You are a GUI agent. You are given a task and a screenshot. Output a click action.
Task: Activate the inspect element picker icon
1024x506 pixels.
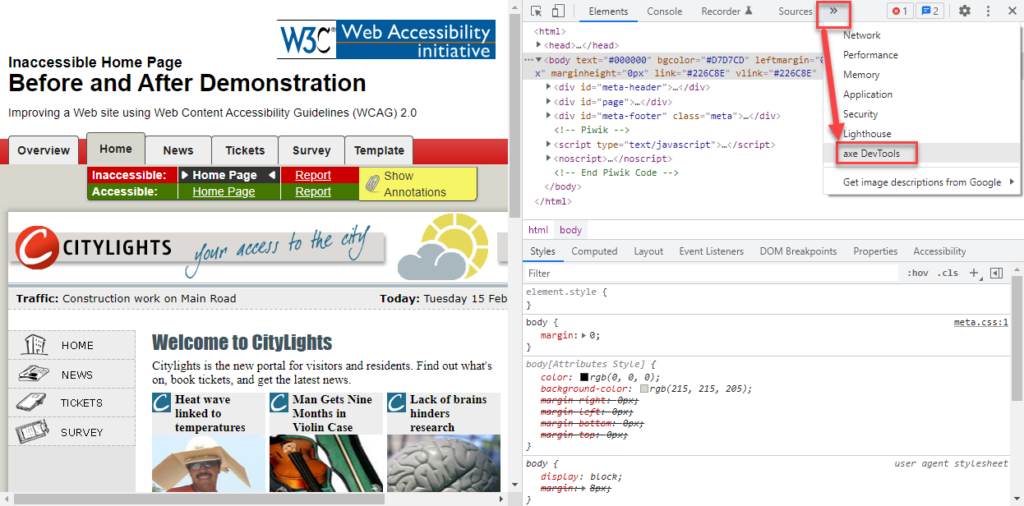(x=536, y=11)
